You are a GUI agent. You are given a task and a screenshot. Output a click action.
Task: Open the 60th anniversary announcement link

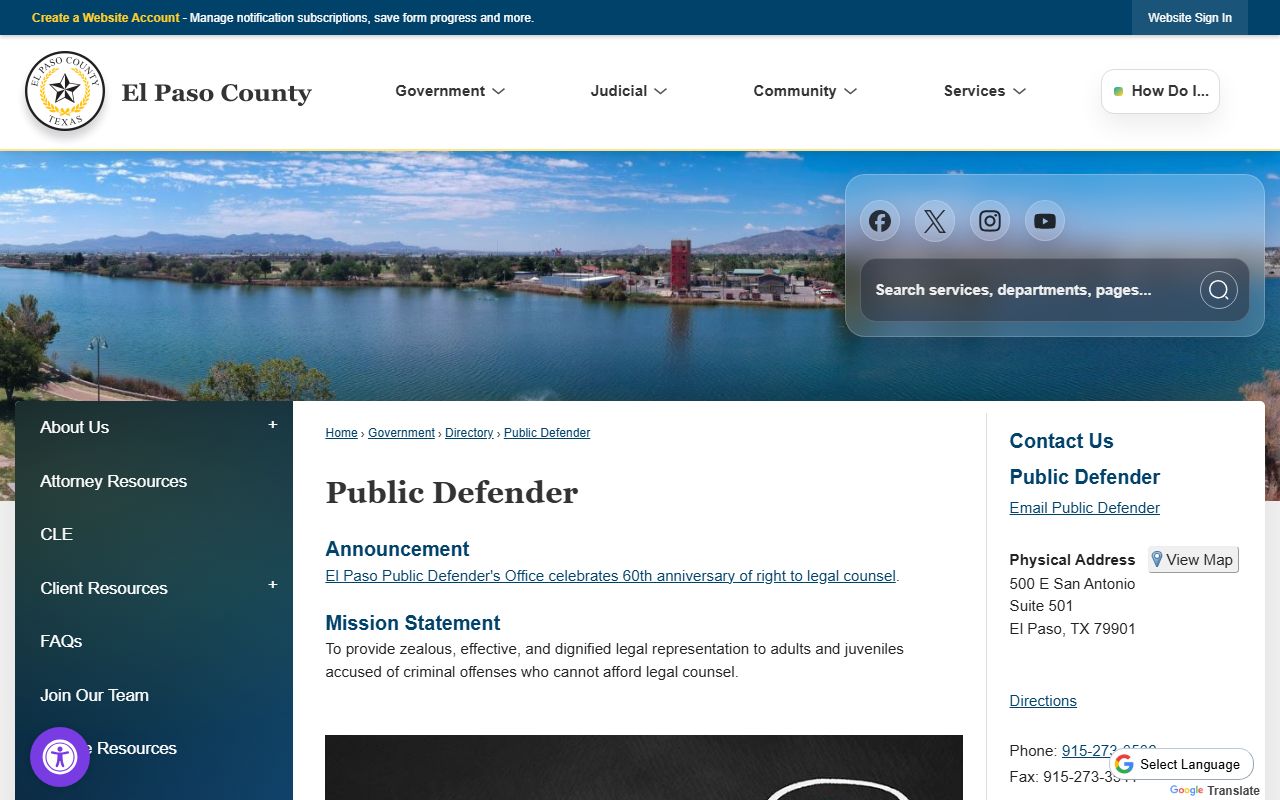point(611,576)
